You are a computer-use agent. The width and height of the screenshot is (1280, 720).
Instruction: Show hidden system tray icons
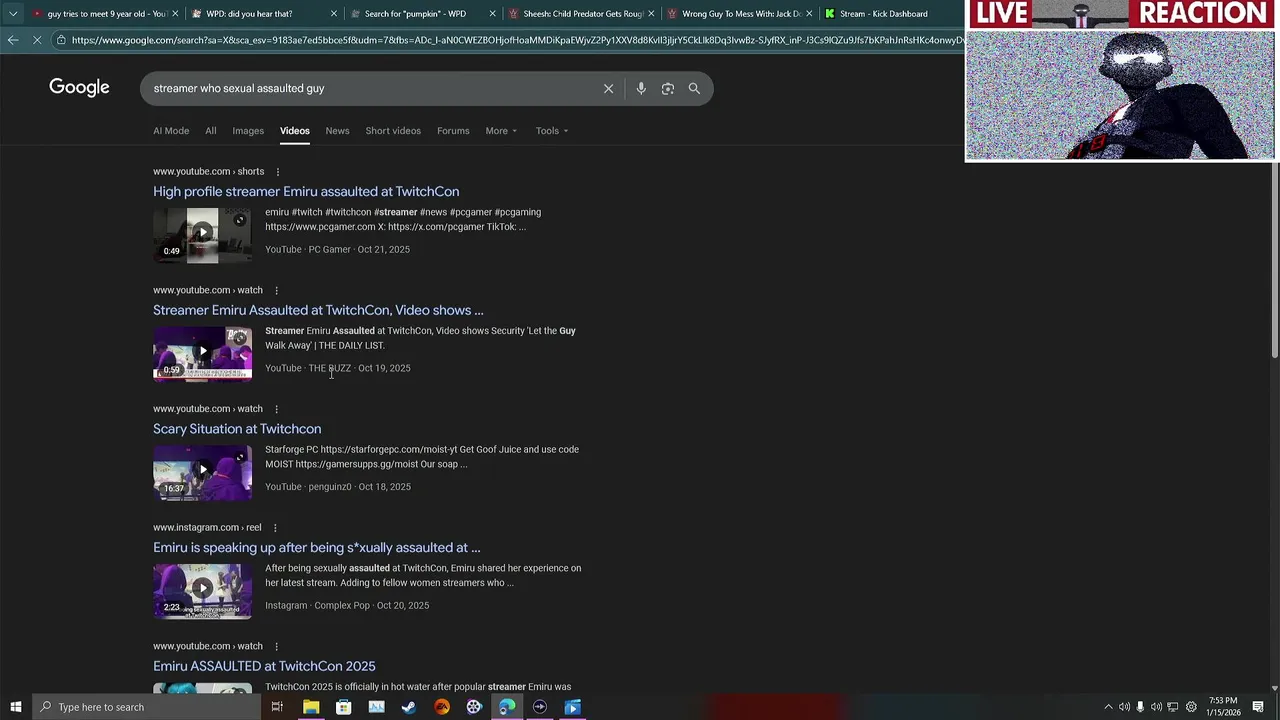click(1108, 707)
